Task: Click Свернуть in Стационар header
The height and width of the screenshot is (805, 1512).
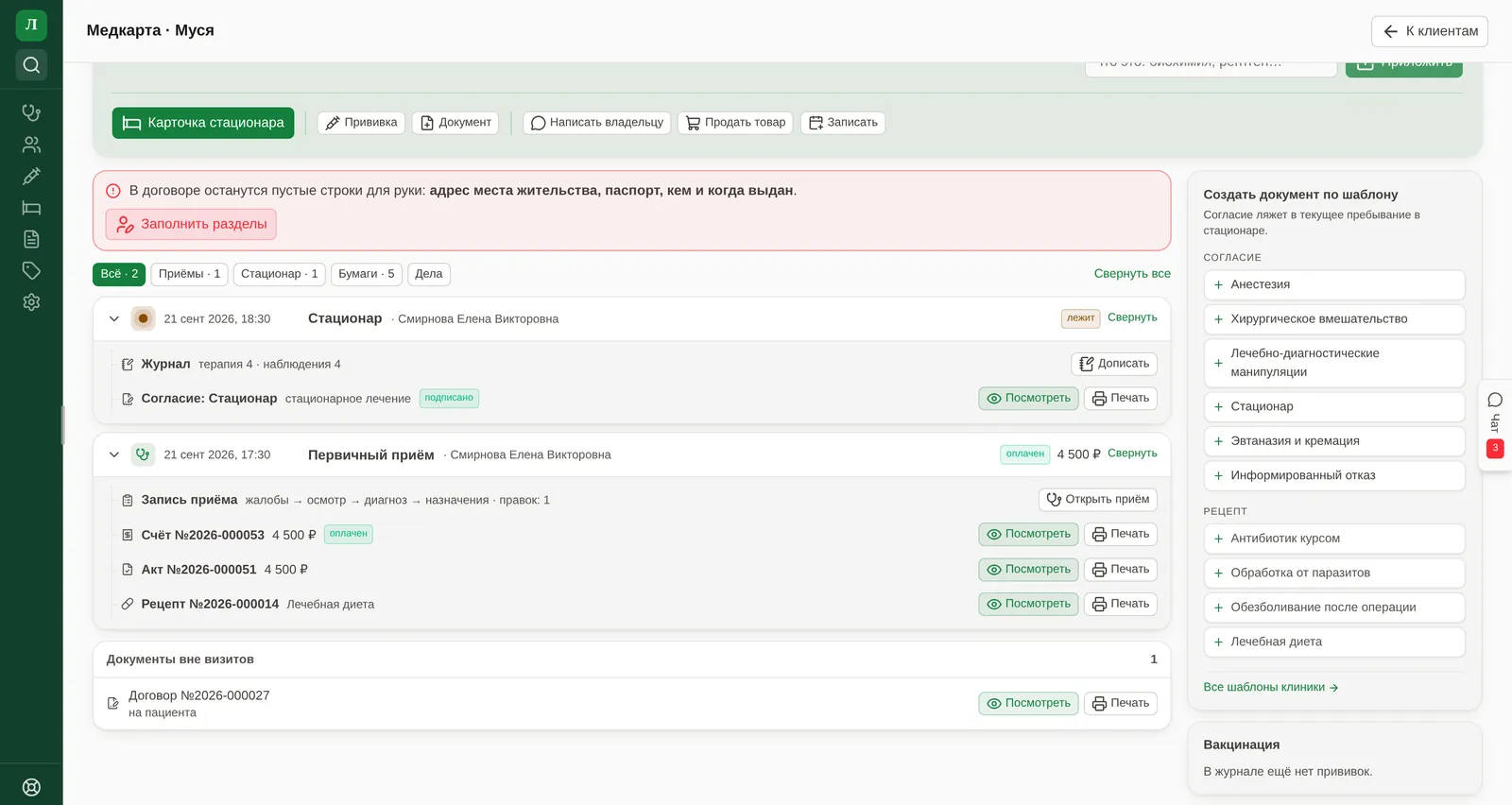Action: coord(1132,317)
